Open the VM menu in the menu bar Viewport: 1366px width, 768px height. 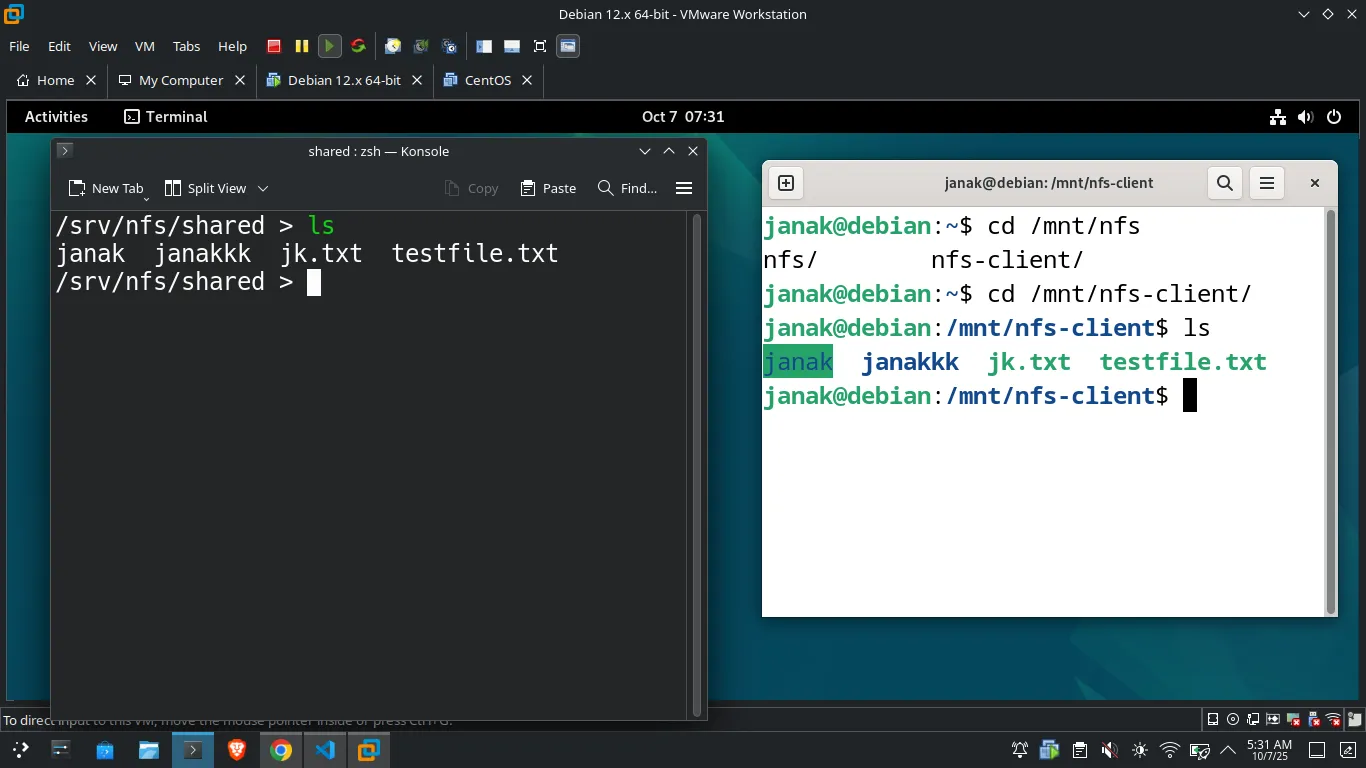(145, 46)
